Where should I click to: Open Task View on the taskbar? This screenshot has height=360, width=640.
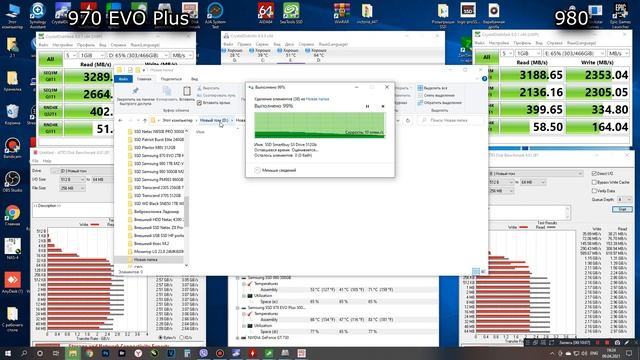click(x=56, y=353)
